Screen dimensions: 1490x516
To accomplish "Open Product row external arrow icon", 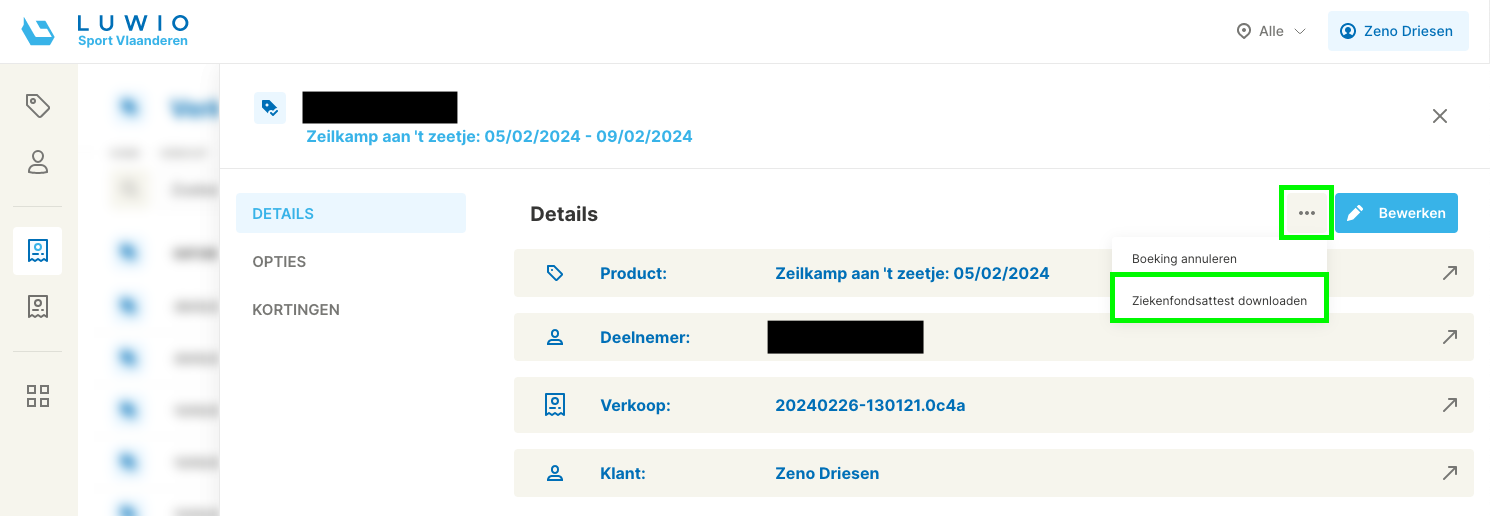I will tap(1449, 273).
